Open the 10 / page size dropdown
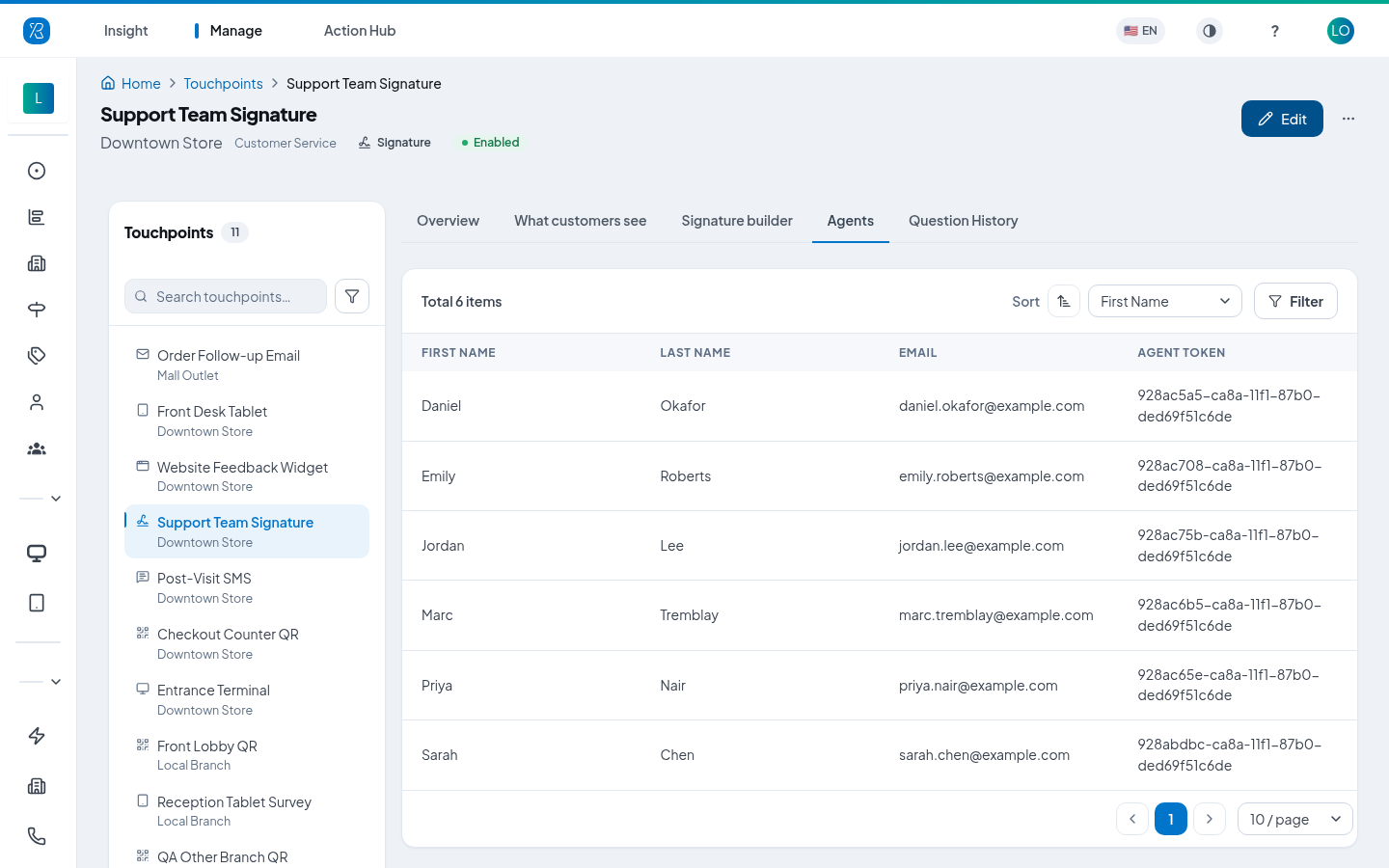This screenshot has height=868, width=1389. pyautogui.click(x=1295, y=819)
